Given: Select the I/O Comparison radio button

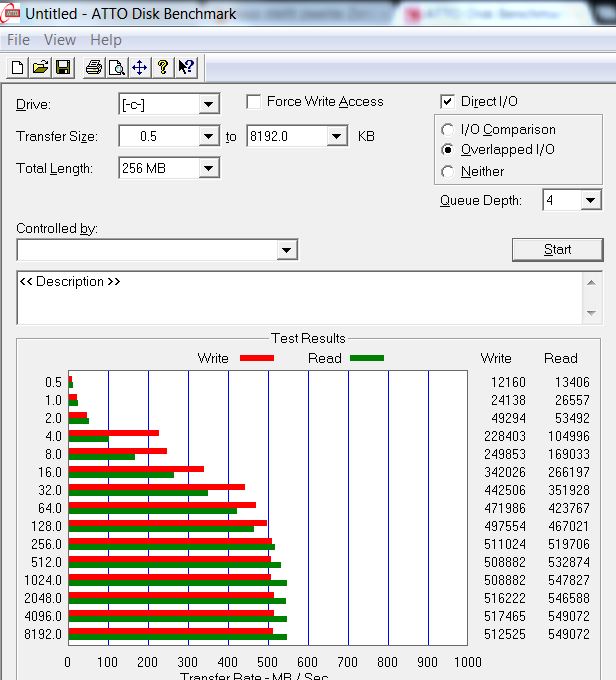Looking at the screenshot, I should click(447, 130).
